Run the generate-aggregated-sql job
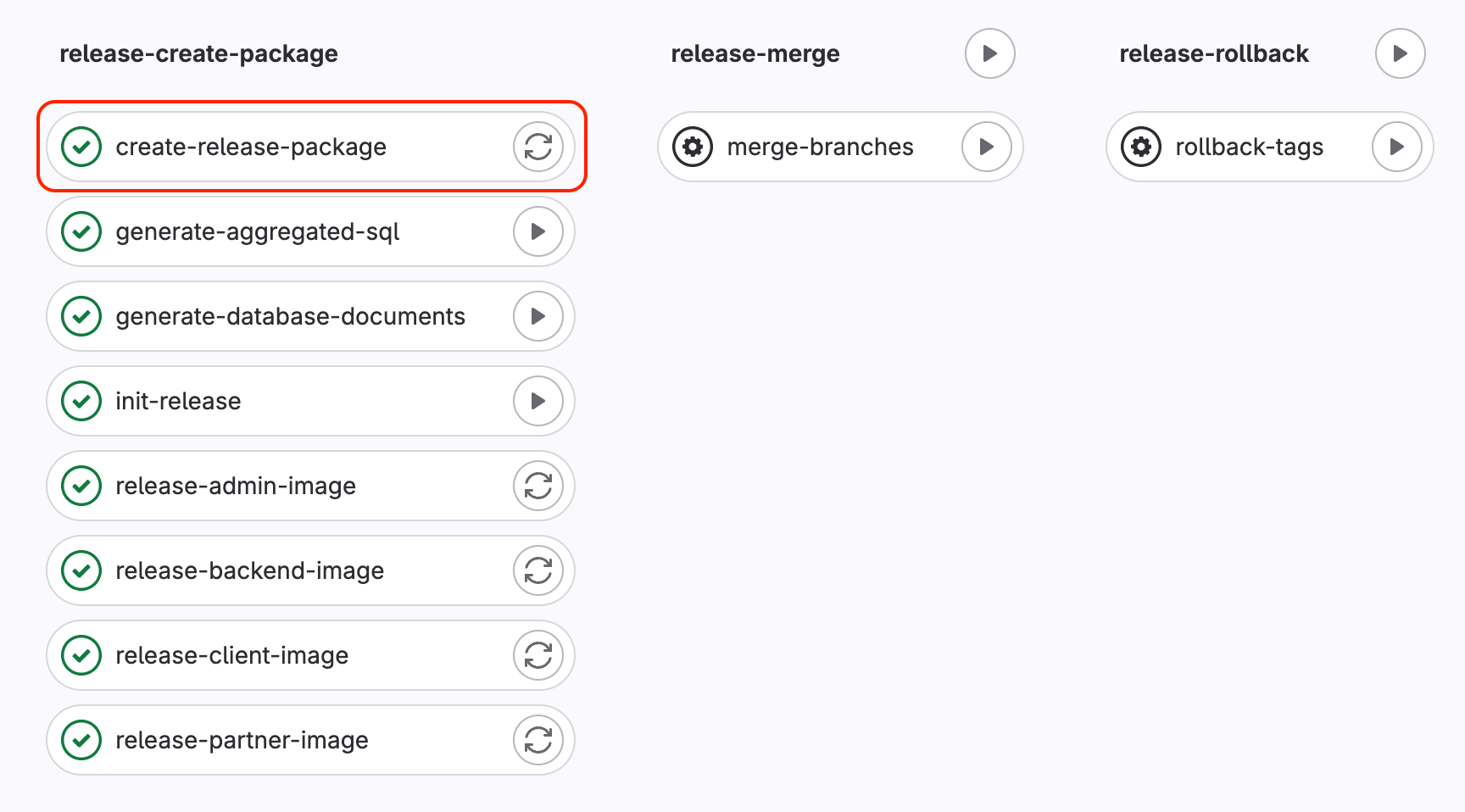Screen dimensions: 1465x812 tap(538, 231)
